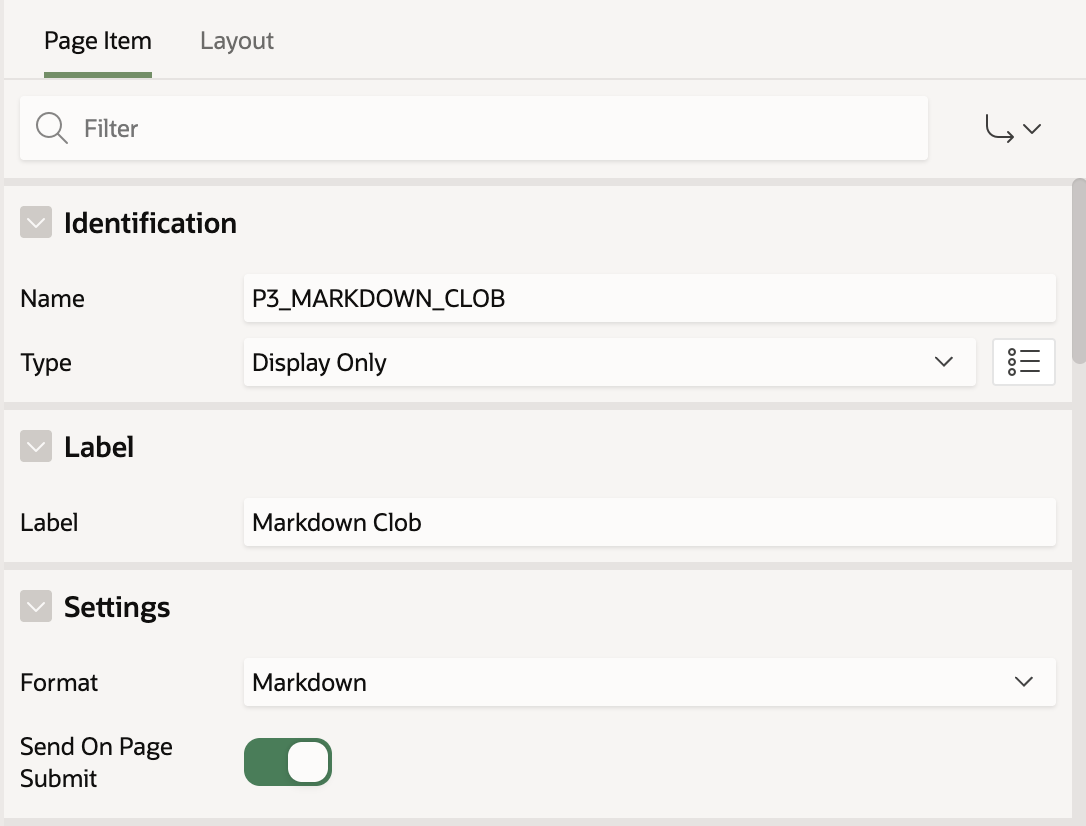The height and width of the screenshot is (826, 1086).
Task: Toggle the Send On Page Submit switch
Action: click(288, 762)
